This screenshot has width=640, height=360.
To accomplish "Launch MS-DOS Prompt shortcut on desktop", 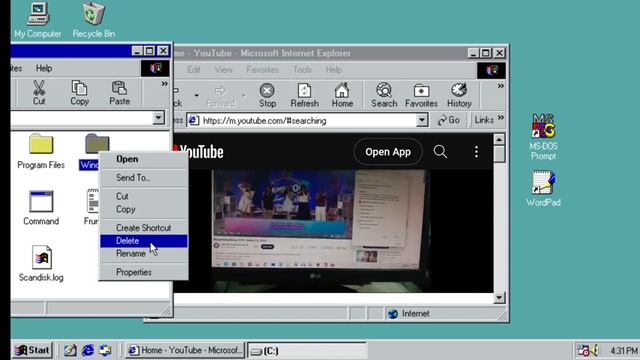I will tap(543, 137).
